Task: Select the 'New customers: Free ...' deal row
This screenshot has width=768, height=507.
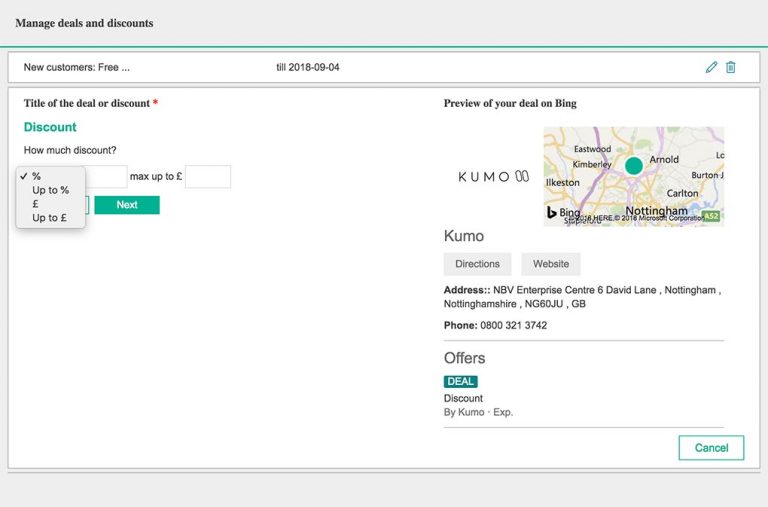Action: click(x=384, y=67)
